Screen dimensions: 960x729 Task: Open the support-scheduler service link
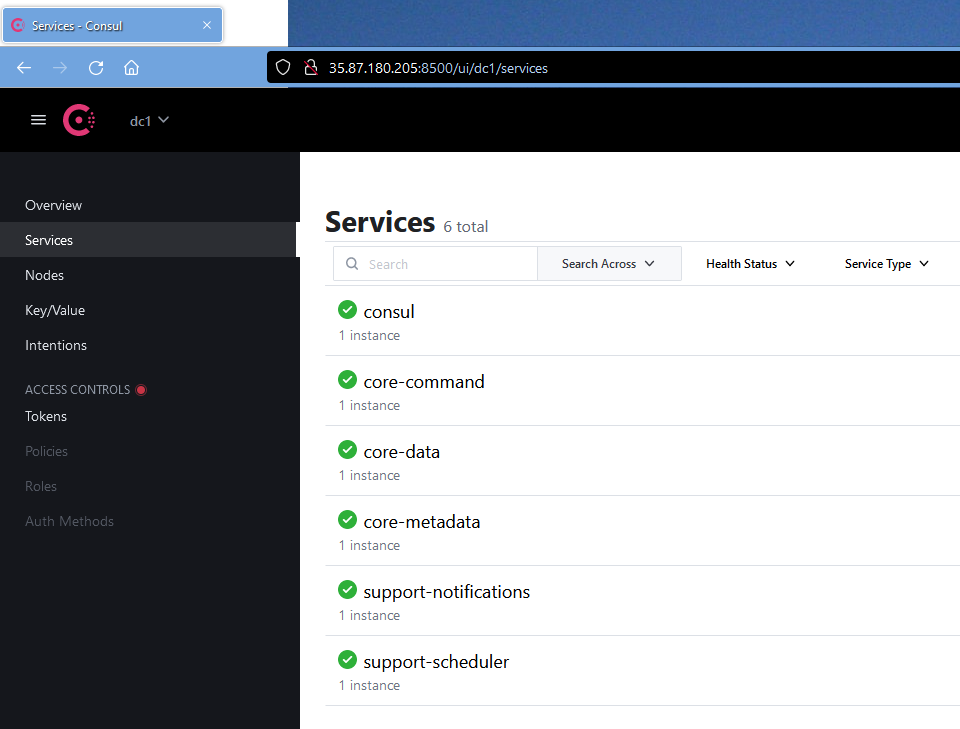(436, 662)
